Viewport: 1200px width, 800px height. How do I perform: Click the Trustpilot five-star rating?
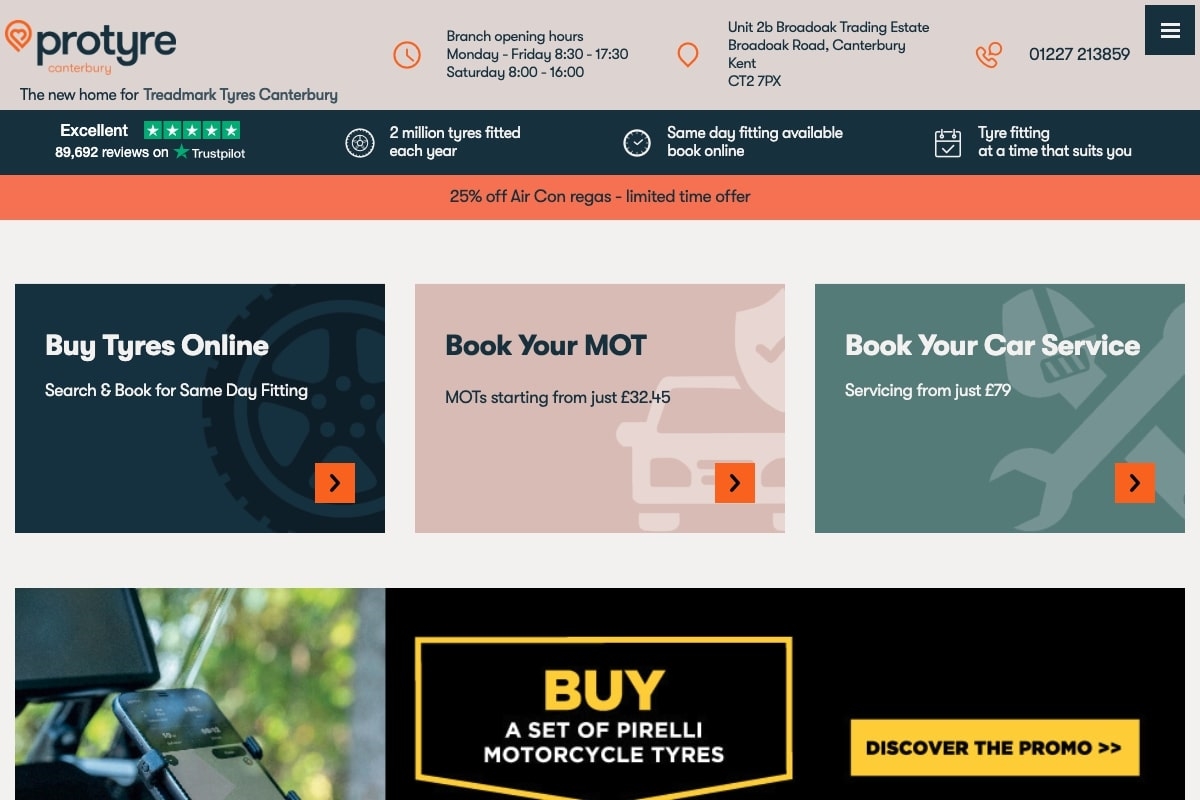(x=192, y=130)
